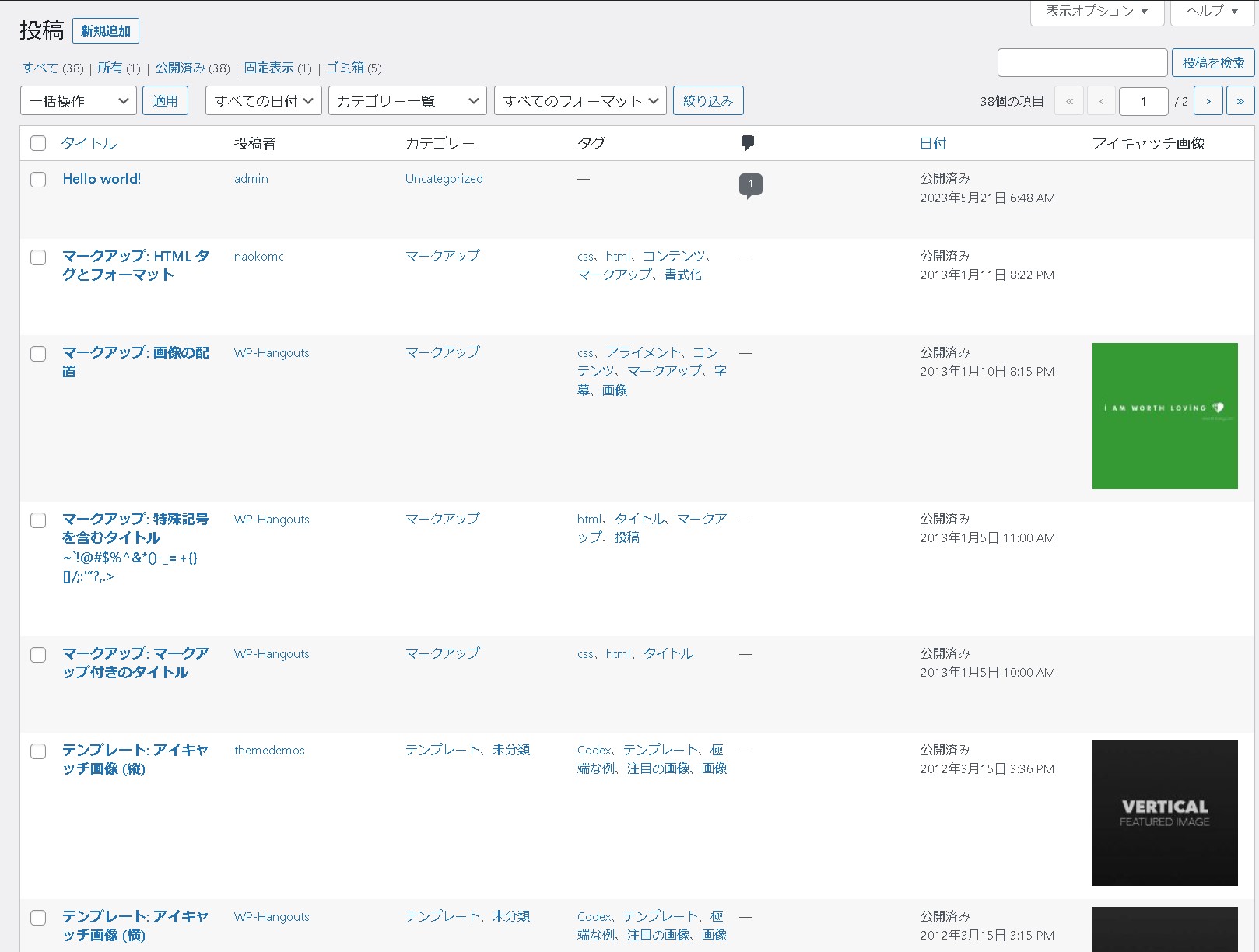Sort posts by the 日付 column header
Screen dimensions: 1259x952
[933, 143]
